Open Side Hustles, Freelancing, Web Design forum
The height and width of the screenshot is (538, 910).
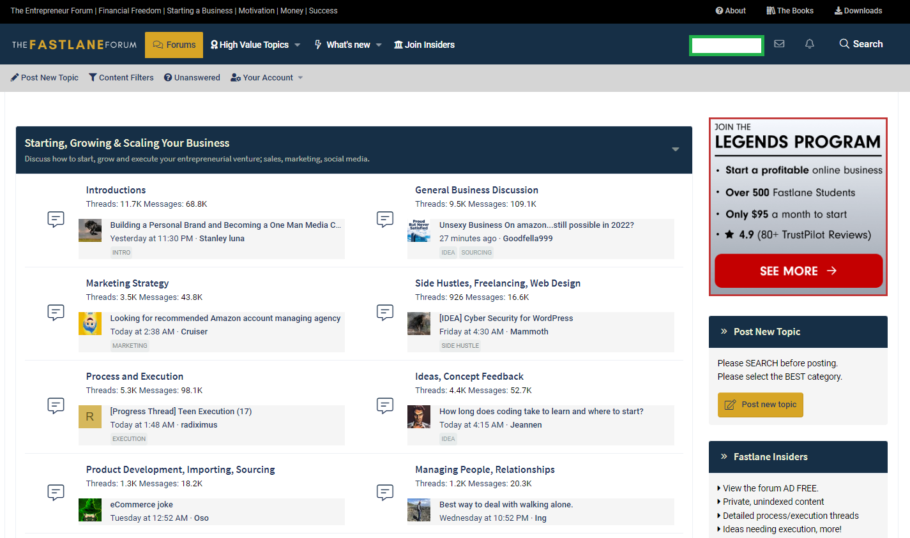pos(497,283)
